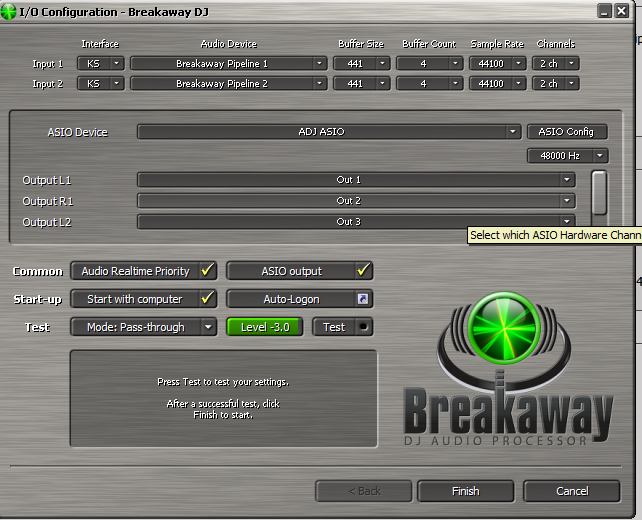Click the Breakaway green orb title bar icon

(x=9, y=11)
